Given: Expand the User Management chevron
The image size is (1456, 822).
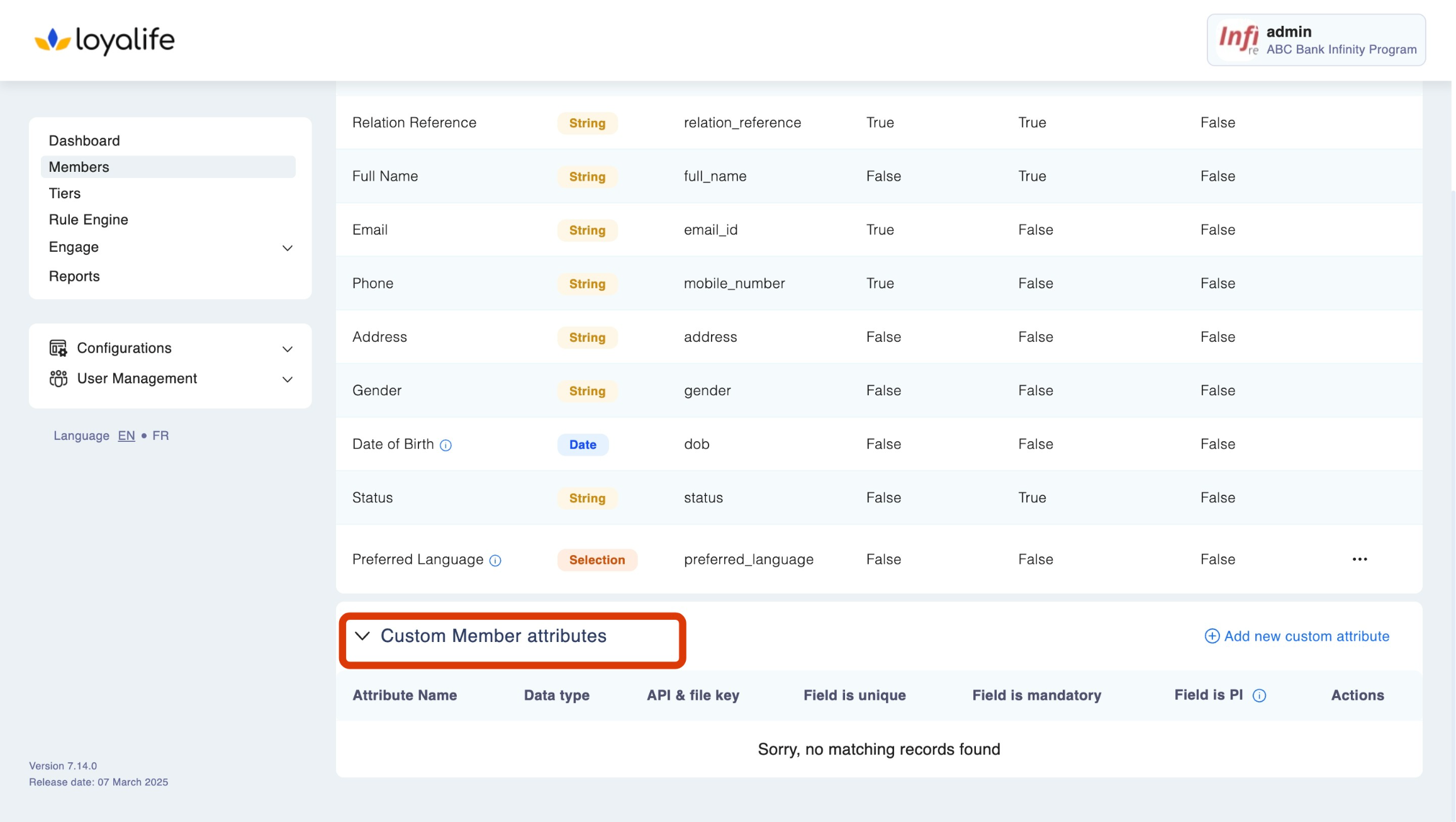Looking at the screenshot, I should click(288, 379).
